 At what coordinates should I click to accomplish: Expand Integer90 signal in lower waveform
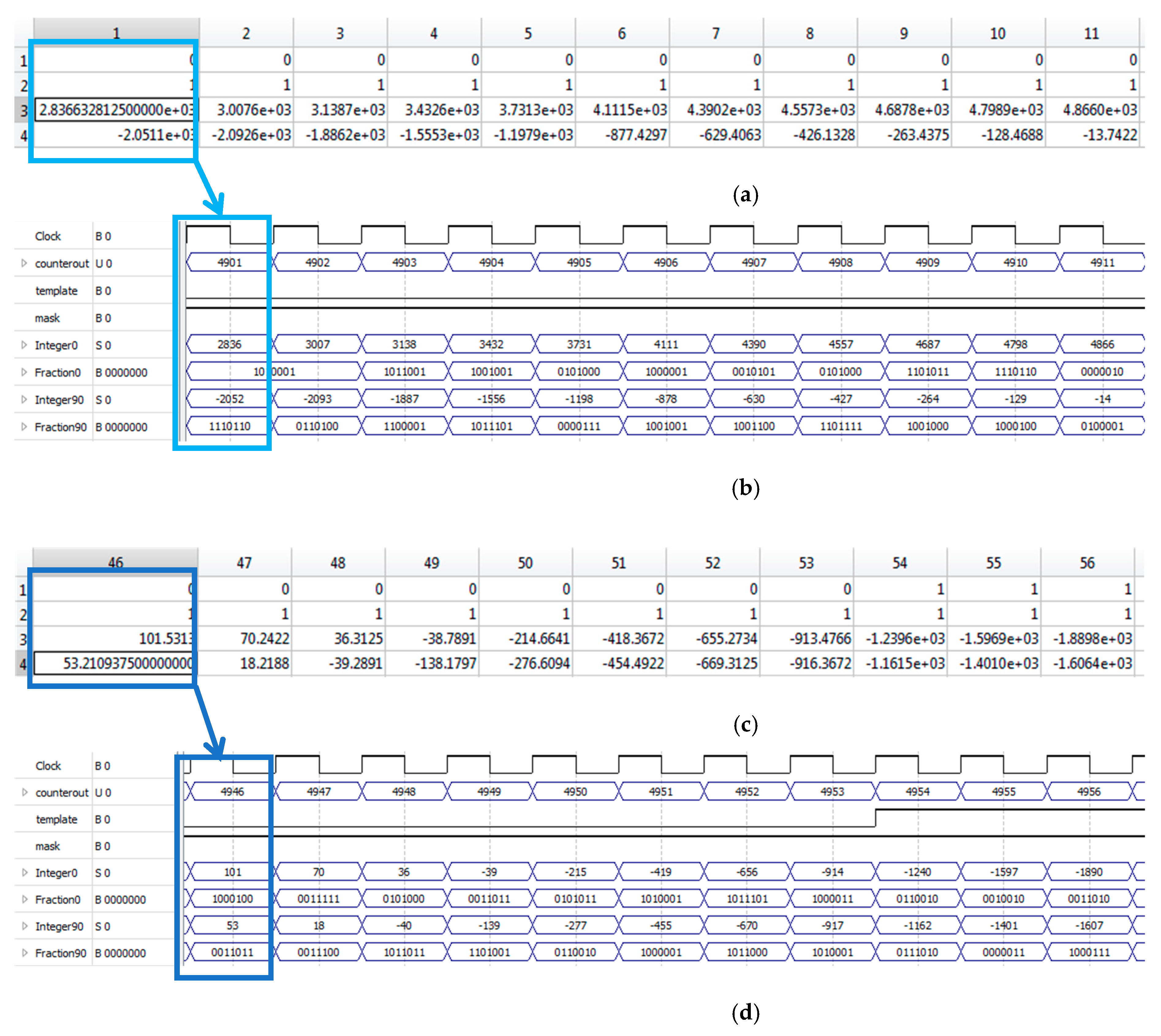(25, 926)
